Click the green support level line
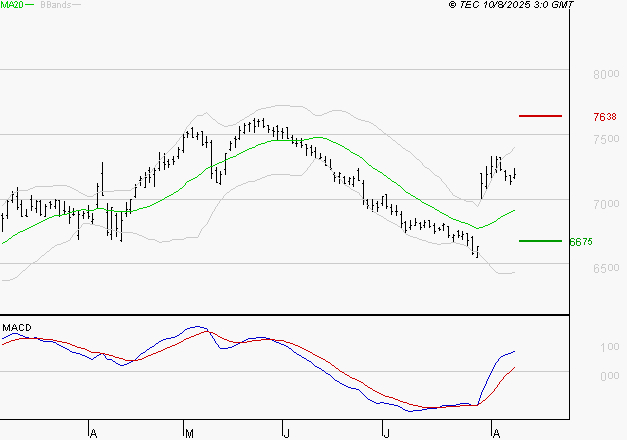 point(540,241)
